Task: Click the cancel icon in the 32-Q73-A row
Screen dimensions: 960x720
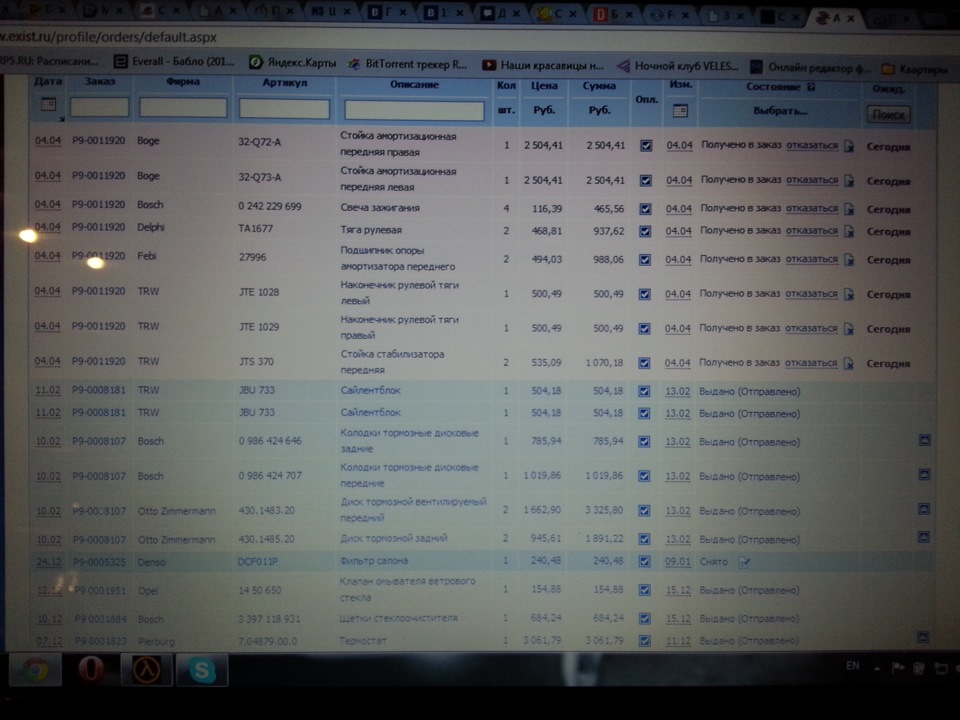Action: (x=849, y=181)
